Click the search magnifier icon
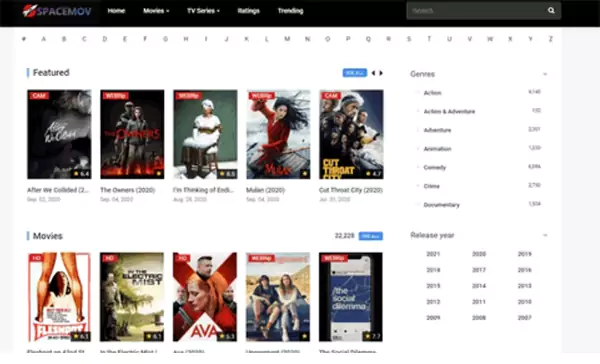Image resolution: width=600 pixels, height=364 pixels. click(551, 10)
